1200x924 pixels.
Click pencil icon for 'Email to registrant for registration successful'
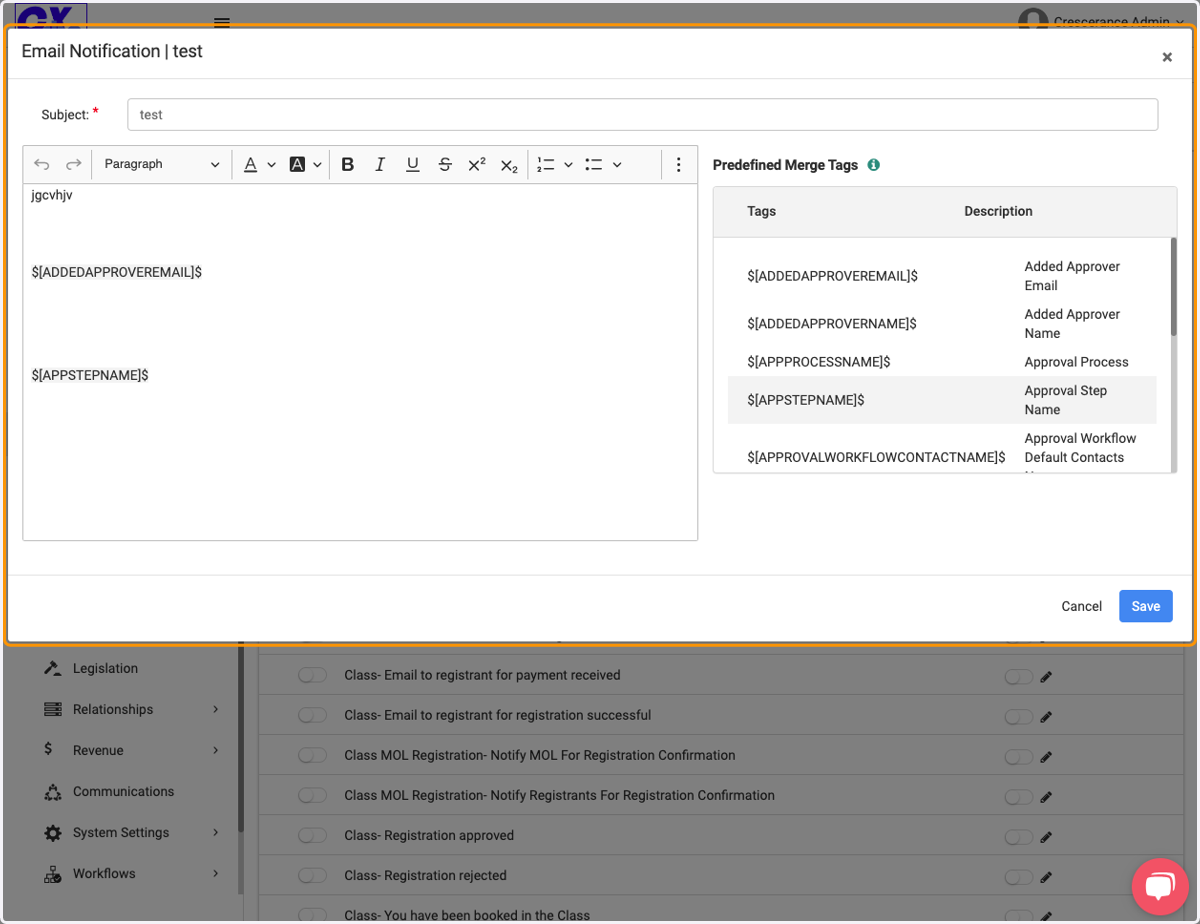pyautogui.click(x=1046, y=717)
